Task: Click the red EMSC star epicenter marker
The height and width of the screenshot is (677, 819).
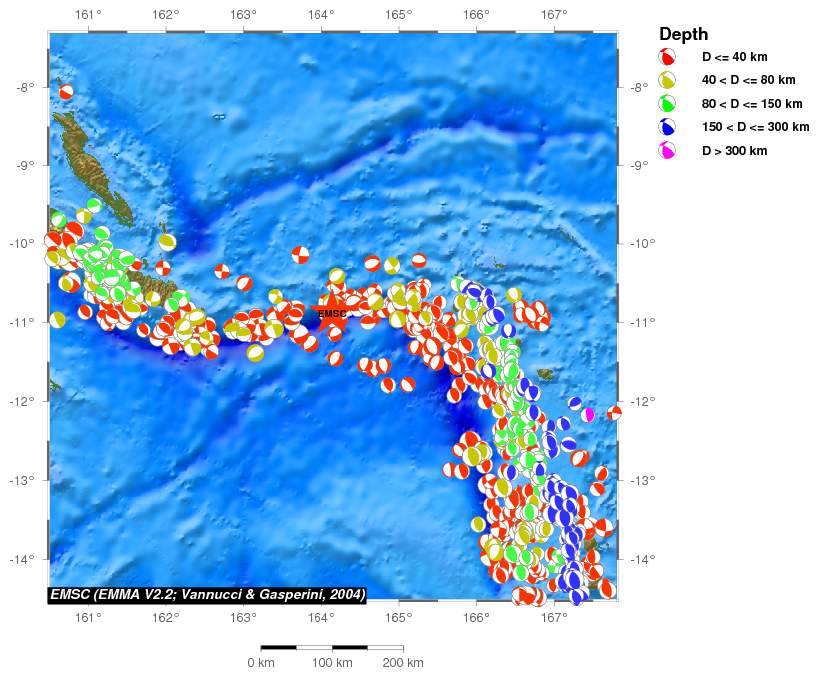Action: 332,313
